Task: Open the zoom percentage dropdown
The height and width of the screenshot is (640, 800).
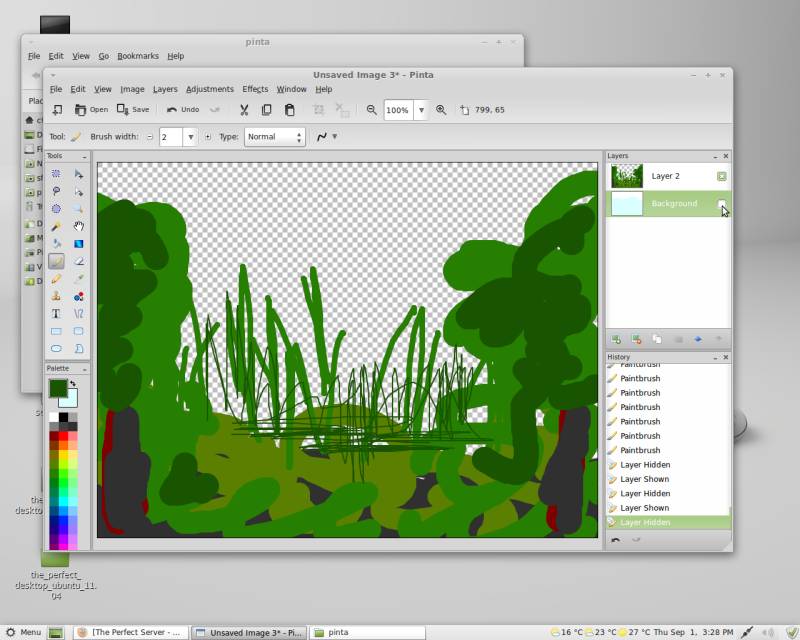Action: (x=421, y=110)
